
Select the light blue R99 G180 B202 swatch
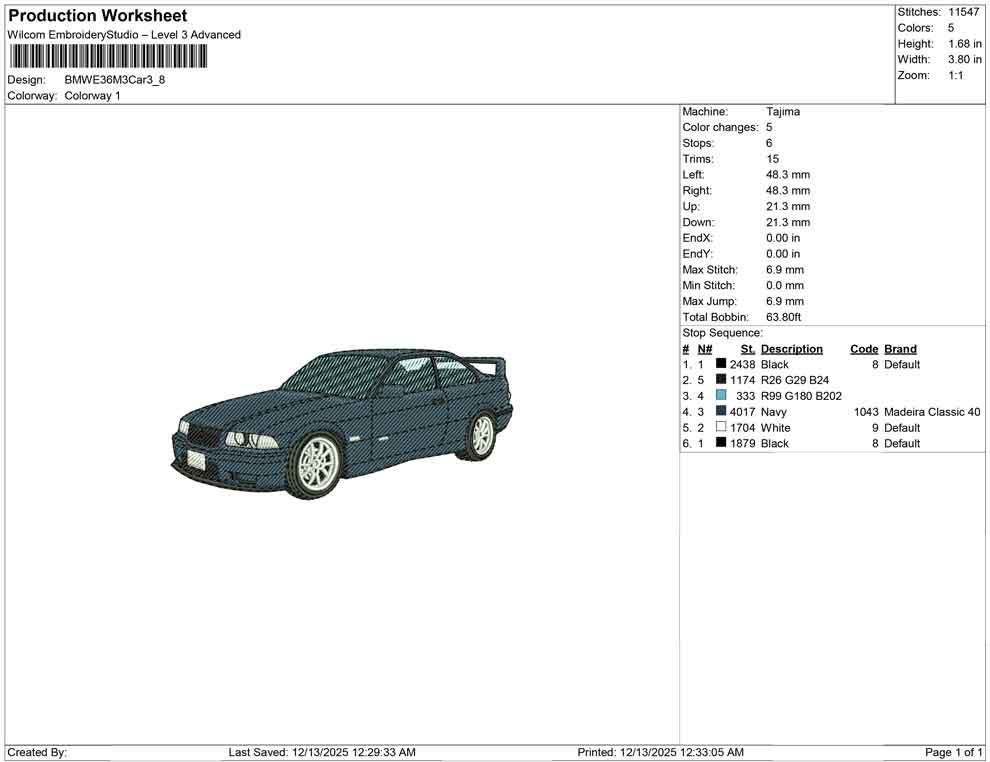721,396
